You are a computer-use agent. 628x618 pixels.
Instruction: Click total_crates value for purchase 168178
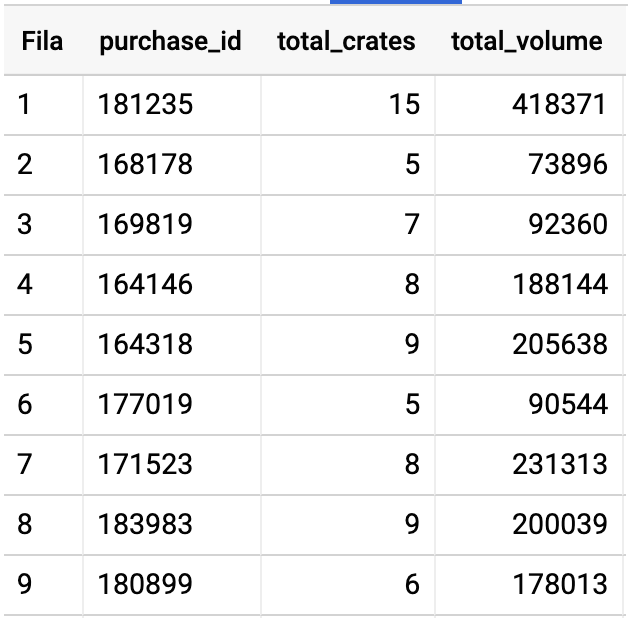412,165
